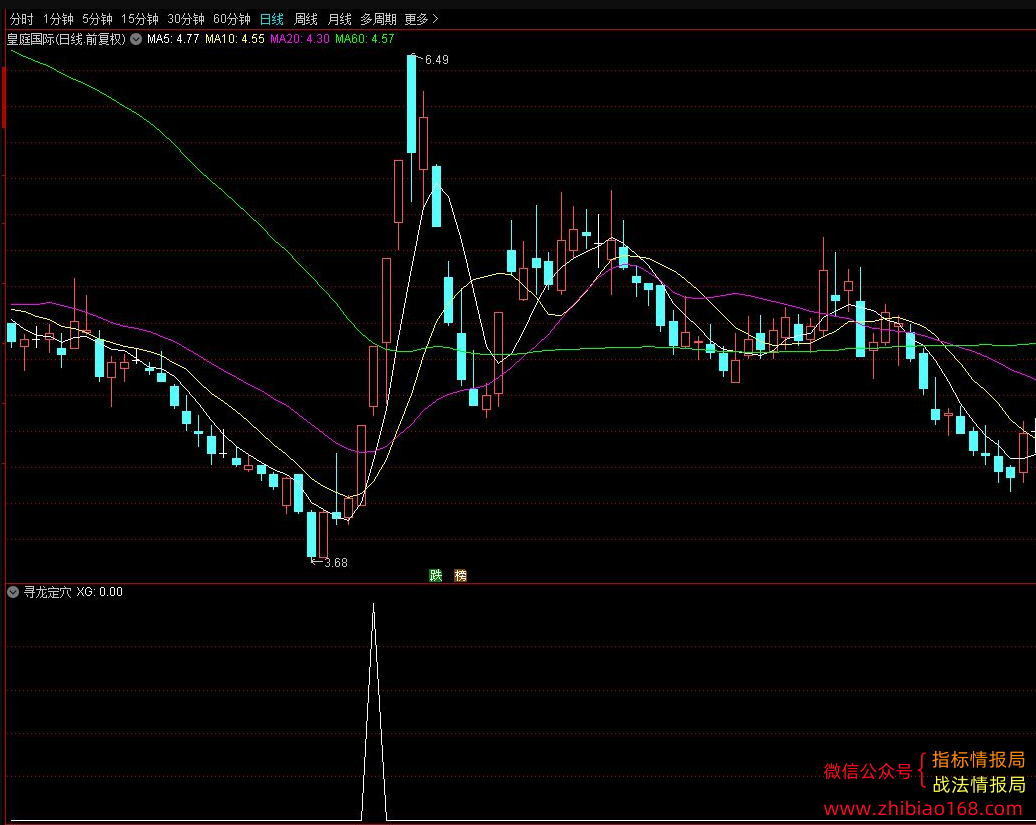The height and width of the screenshot is (825, 1036).
Task: Switch to the 分时 tab
Action: point(22,19)
